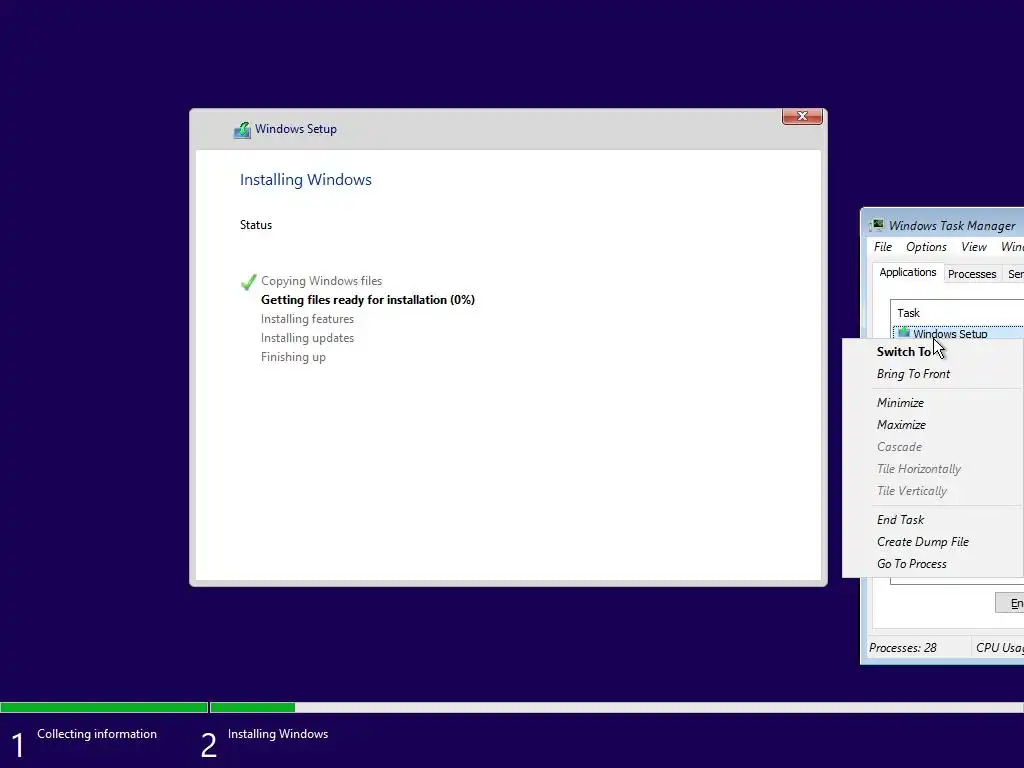1024x768 pixels.
Task: Click the Getting files ready for installation status
Action: 368,300
